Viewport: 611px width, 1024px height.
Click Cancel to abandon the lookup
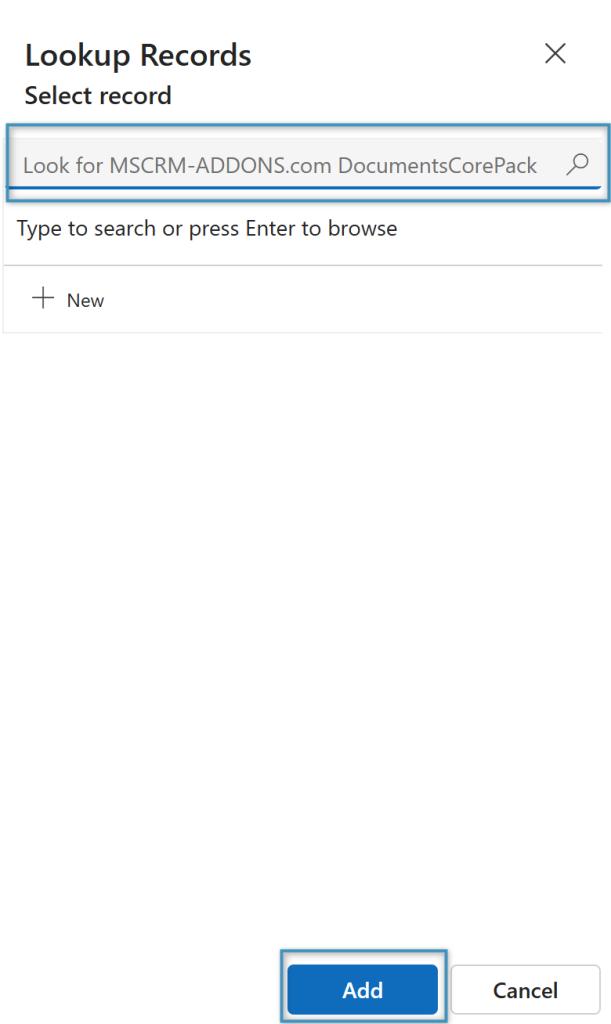(525, 990)
